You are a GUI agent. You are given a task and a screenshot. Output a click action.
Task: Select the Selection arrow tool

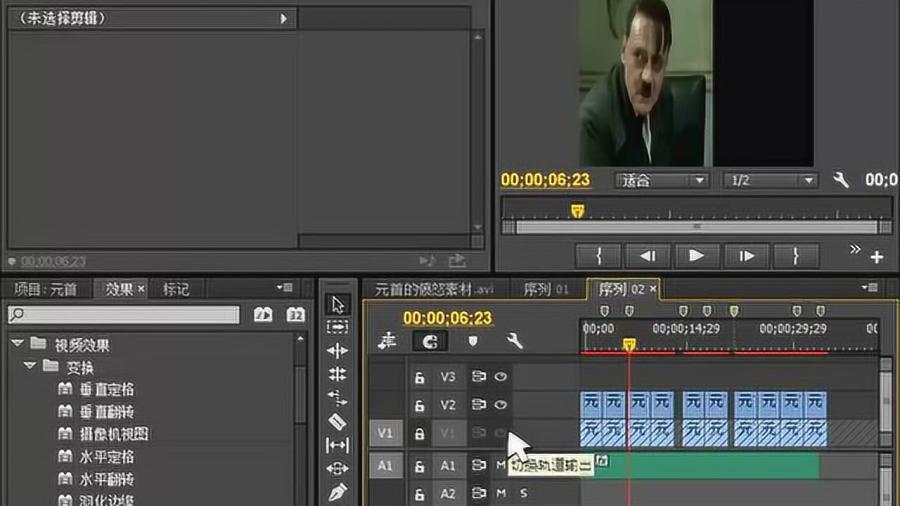(338, 305)
